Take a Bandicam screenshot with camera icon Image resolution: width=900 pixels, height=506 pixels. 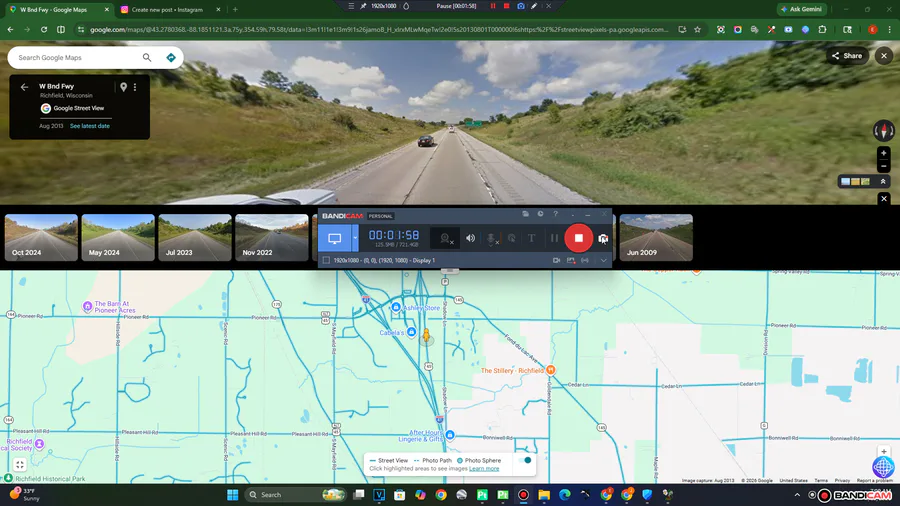point(603,238)
